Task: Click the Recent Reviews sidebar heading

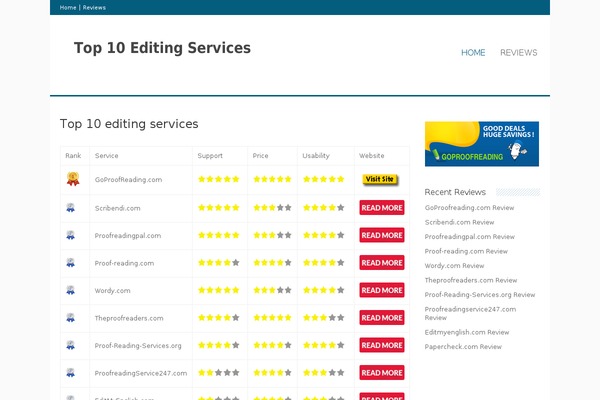Action: click(455, 192)
